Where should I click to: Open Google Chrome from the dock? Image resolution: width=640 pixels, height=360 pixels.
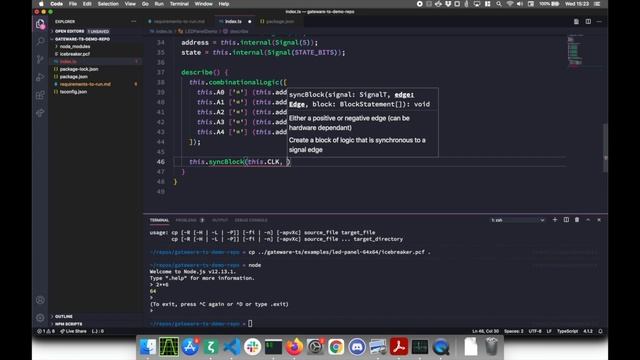pyautogui.click(x=336, y=347)
